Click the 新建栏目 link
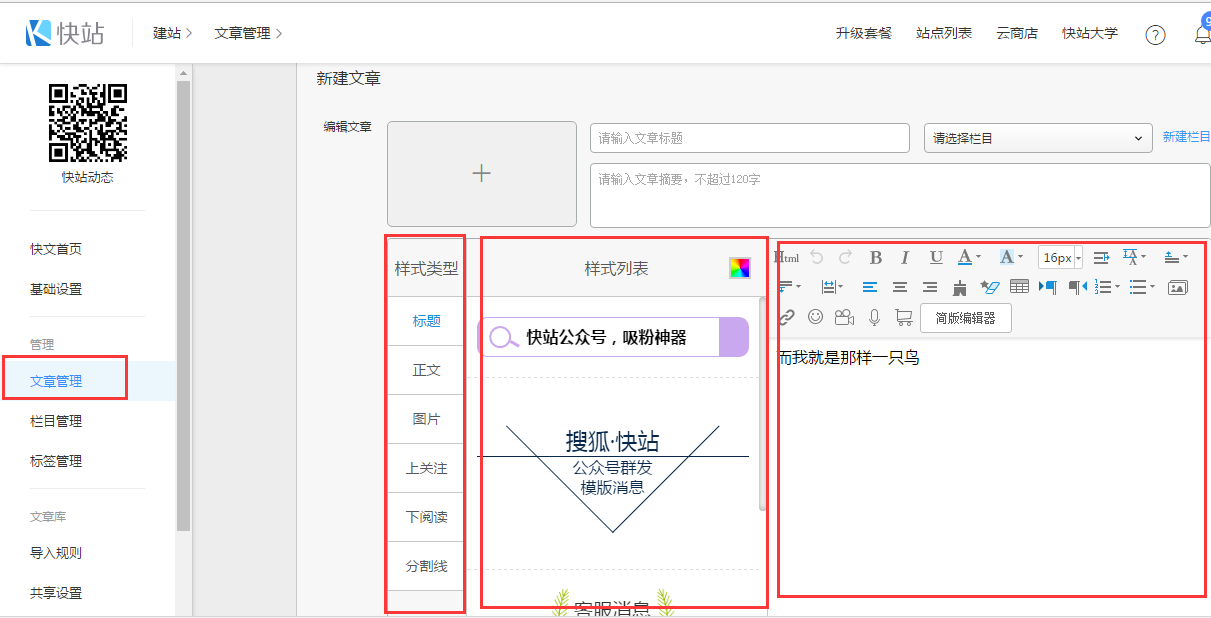 pos(1186,137)
